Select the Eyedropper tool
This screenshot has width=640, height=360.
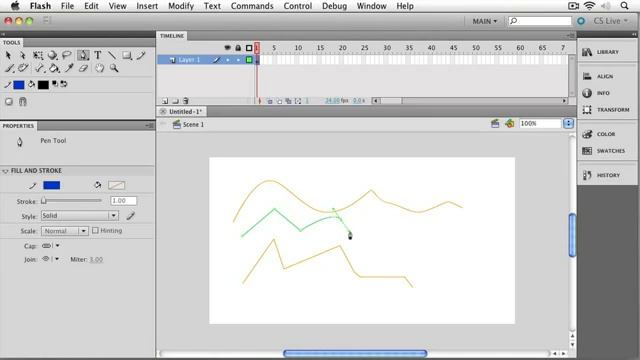69,68
